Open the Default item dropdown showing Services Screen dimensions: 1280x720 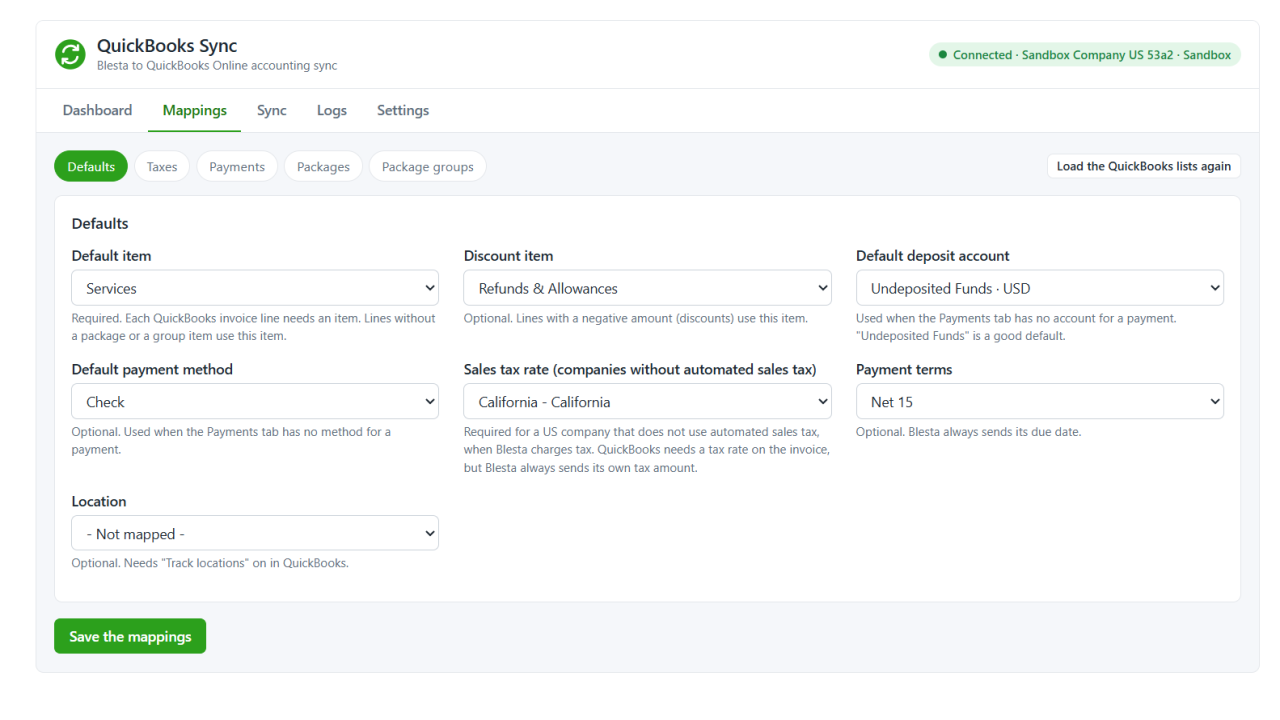[255, 288]
